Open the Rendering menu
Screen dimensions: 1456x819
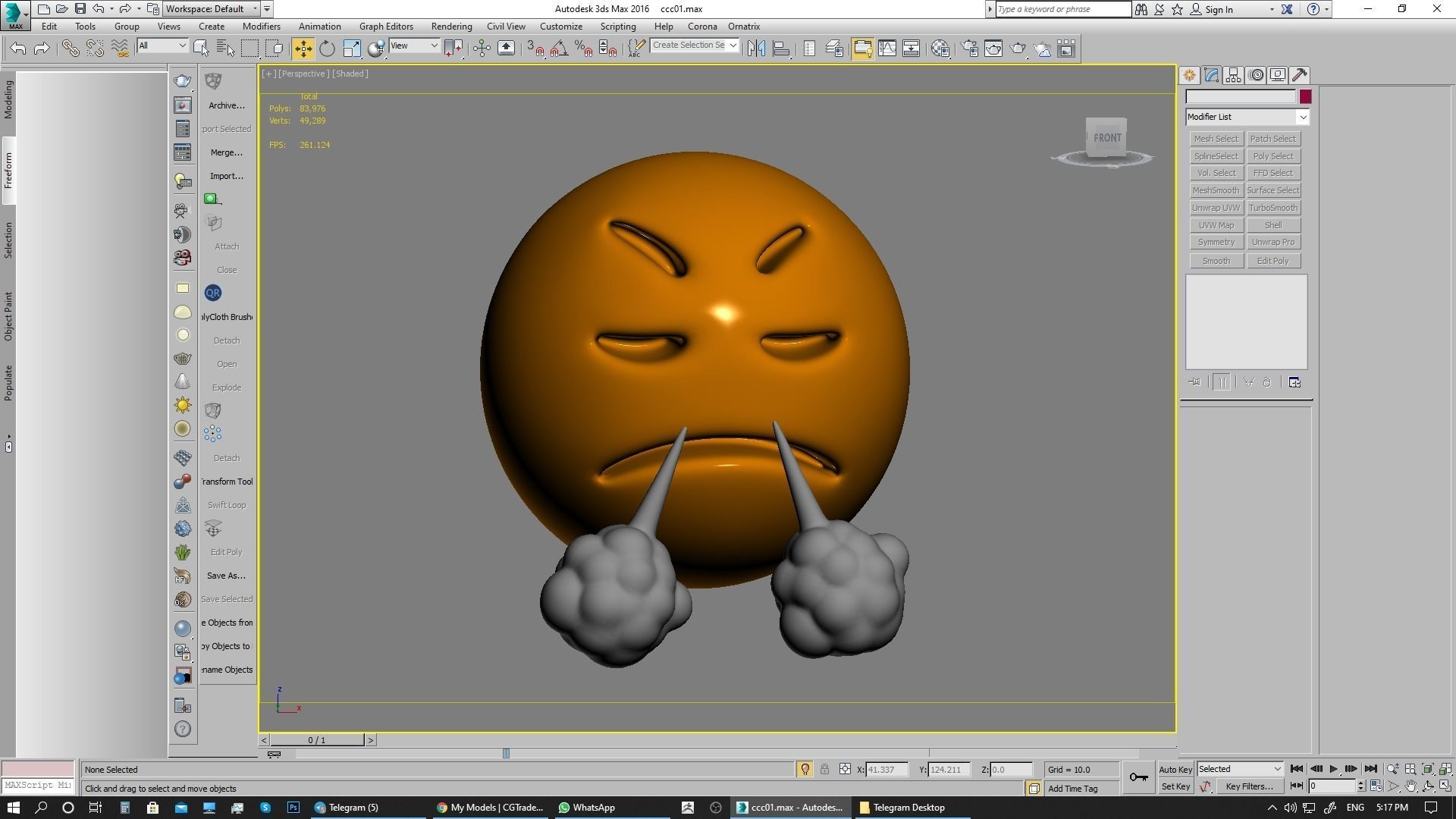451,27
